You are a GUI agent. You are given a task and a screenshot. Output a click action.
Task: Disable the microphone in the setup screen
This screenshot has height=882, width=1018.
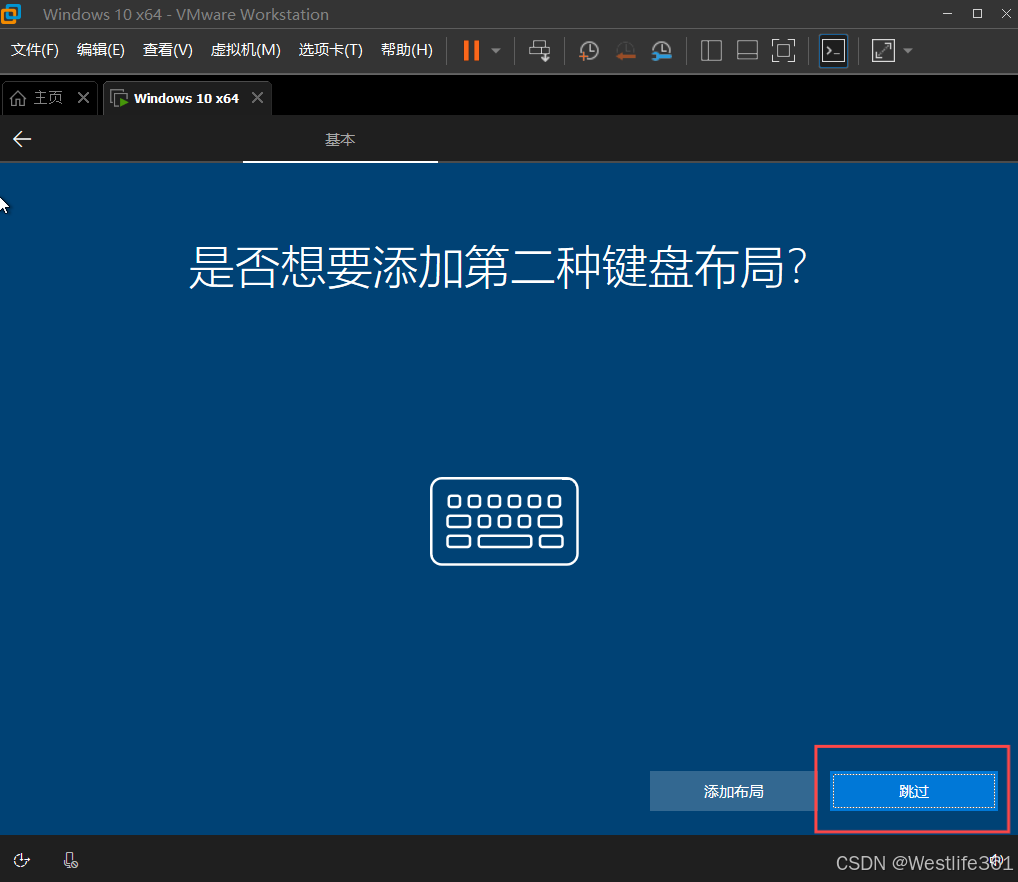coord(70,860)
